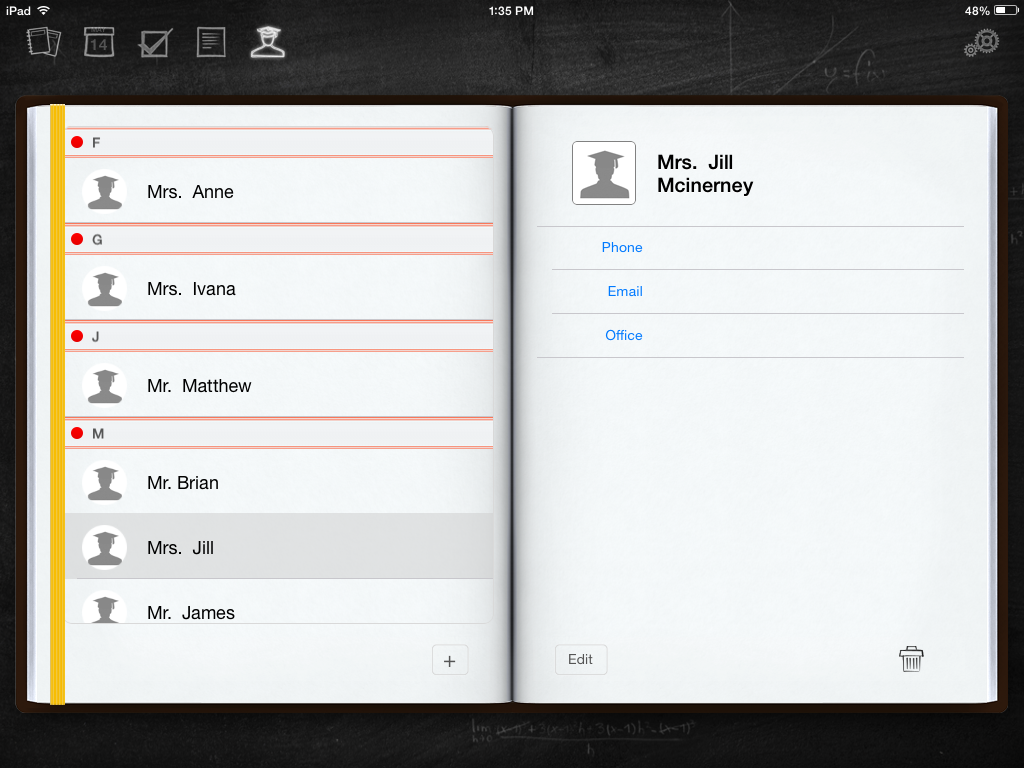This screenshot has height=768, width=1024.
Task: Tap the M section header
Action: pyautogui.click(x=278, y=434)
